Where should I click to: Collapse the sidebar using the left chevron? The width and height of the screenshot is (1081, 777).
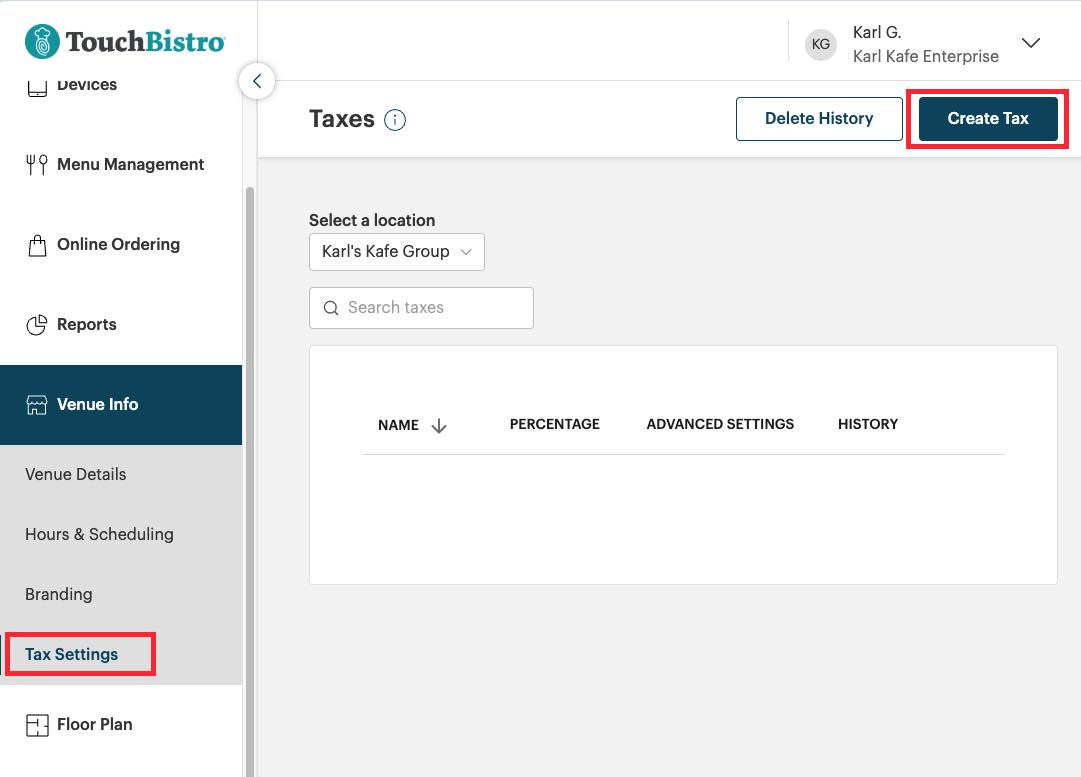(x=257, y=81)
